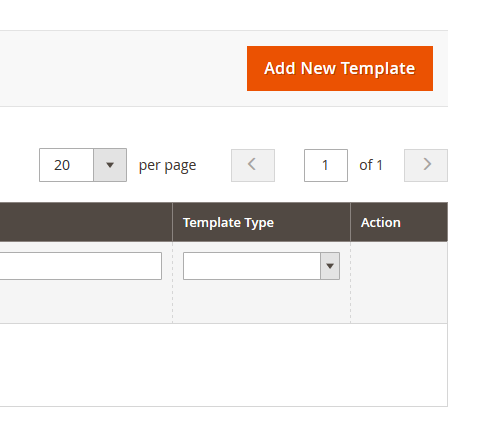The width and height of the screenshot is (478, 443).
Task: Click the empty grid area below filters
Action: pos(223,365)
